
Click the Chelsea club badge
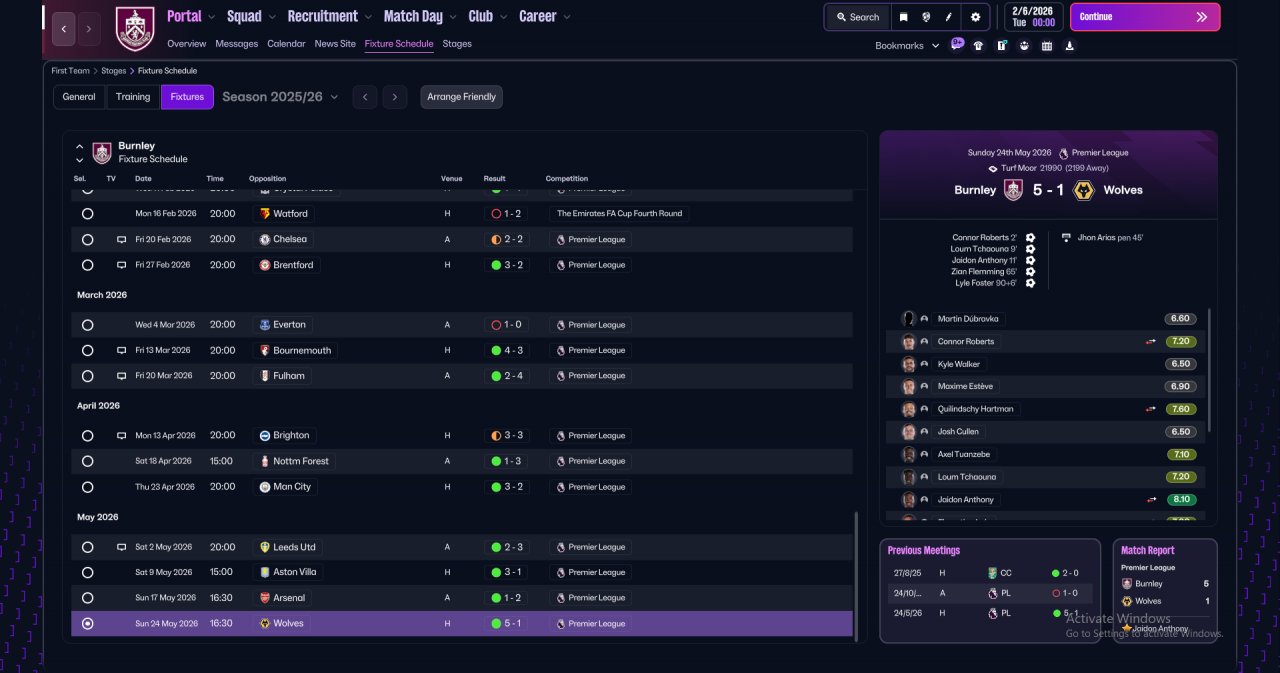coord(264,240)
